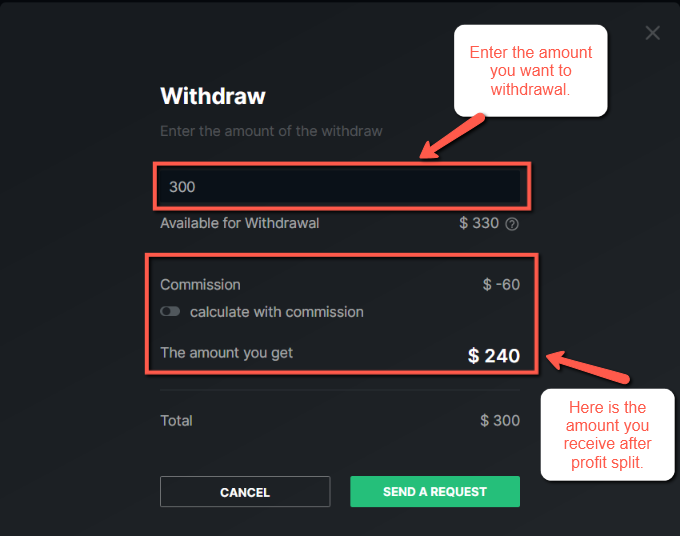
Task: Click 'The amount you get' label
Action: click(227, 353)
